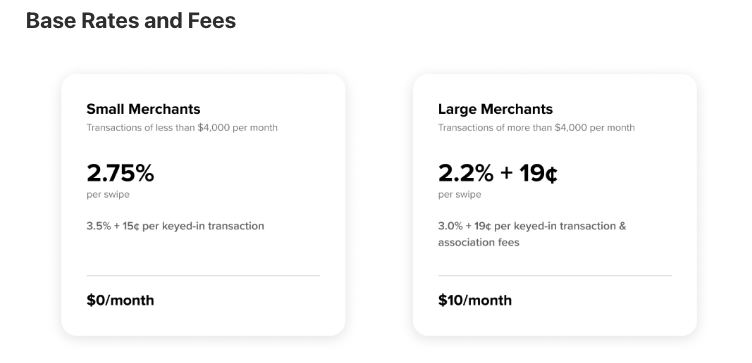Click 'Transactions of more than $4,000 per month'

[x=536, y=128]
